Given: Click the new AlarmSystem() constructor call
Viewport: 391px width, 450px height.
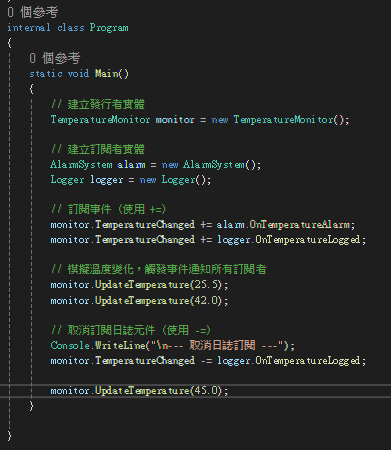Looking at the screenshot, I should tap(211, 165).
